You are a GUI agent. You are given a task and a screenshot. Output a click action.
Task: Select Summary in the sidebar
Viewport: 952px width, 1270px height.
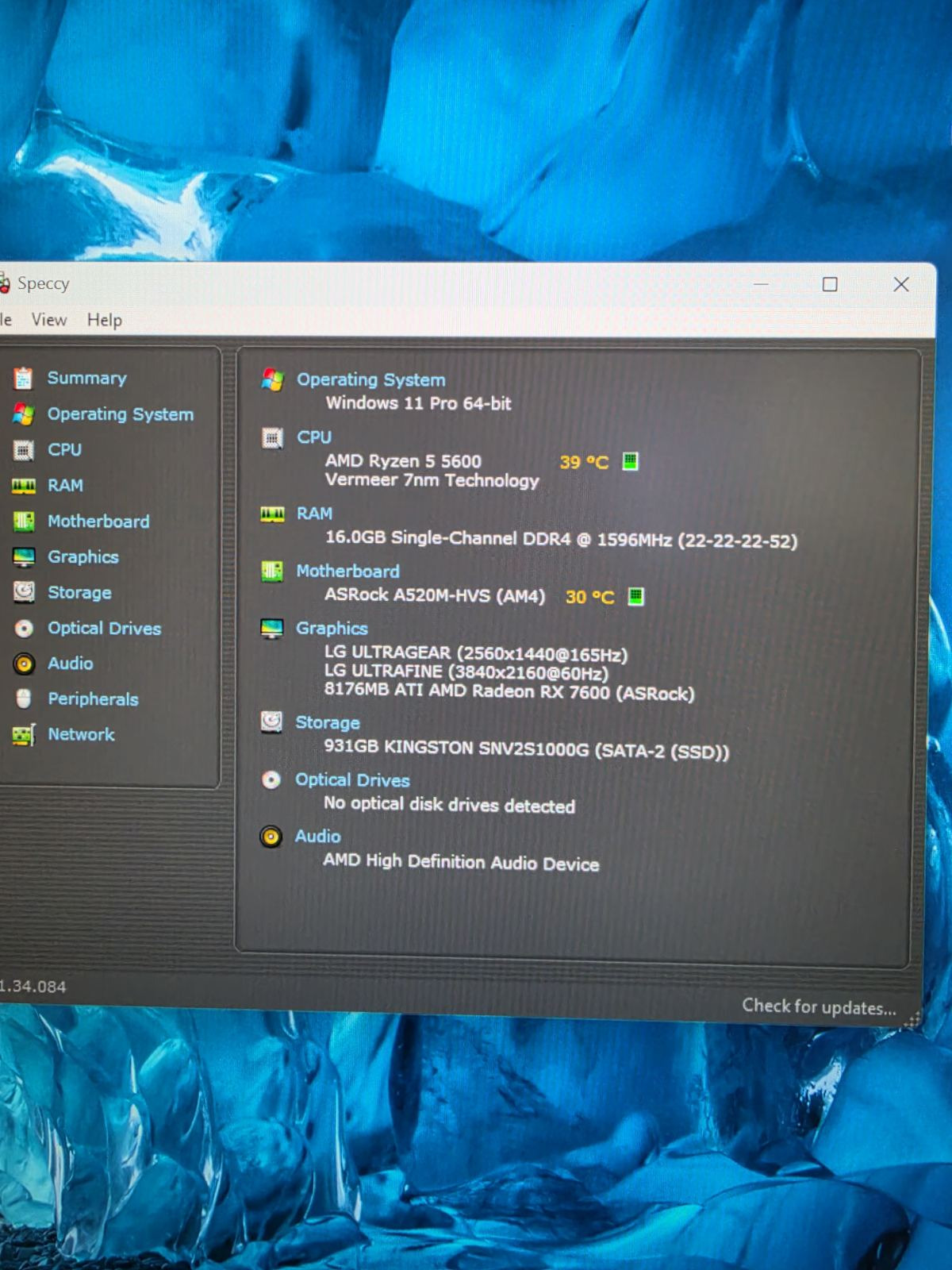point(87,378)
